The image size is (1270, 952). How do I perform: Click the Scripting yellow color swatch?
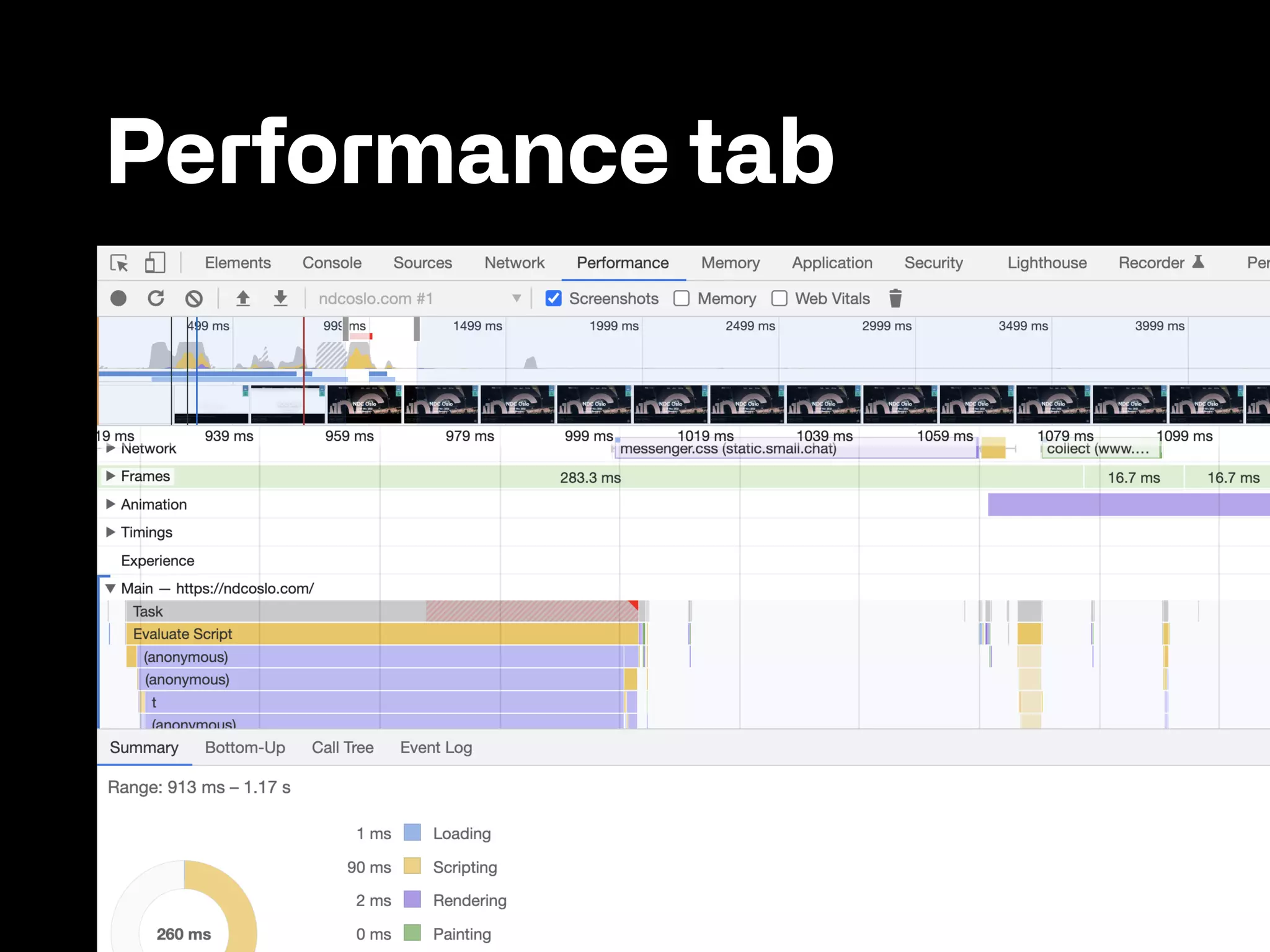click(412, 866)
